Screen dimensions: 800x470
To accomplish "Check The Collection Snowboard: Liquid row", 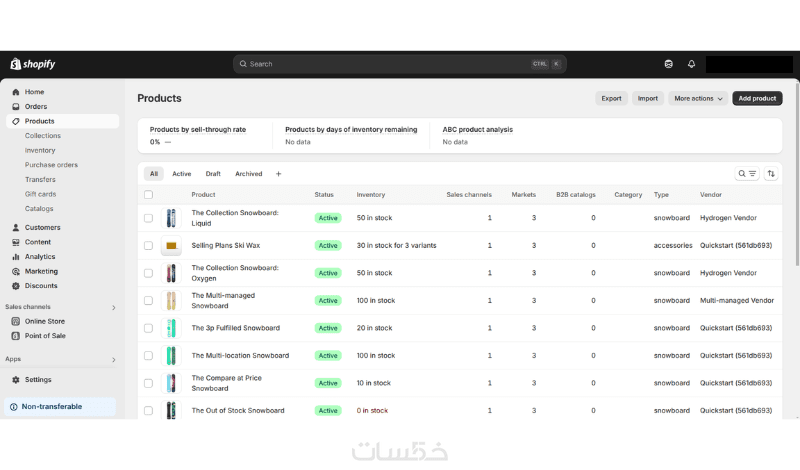I will 148,218.
